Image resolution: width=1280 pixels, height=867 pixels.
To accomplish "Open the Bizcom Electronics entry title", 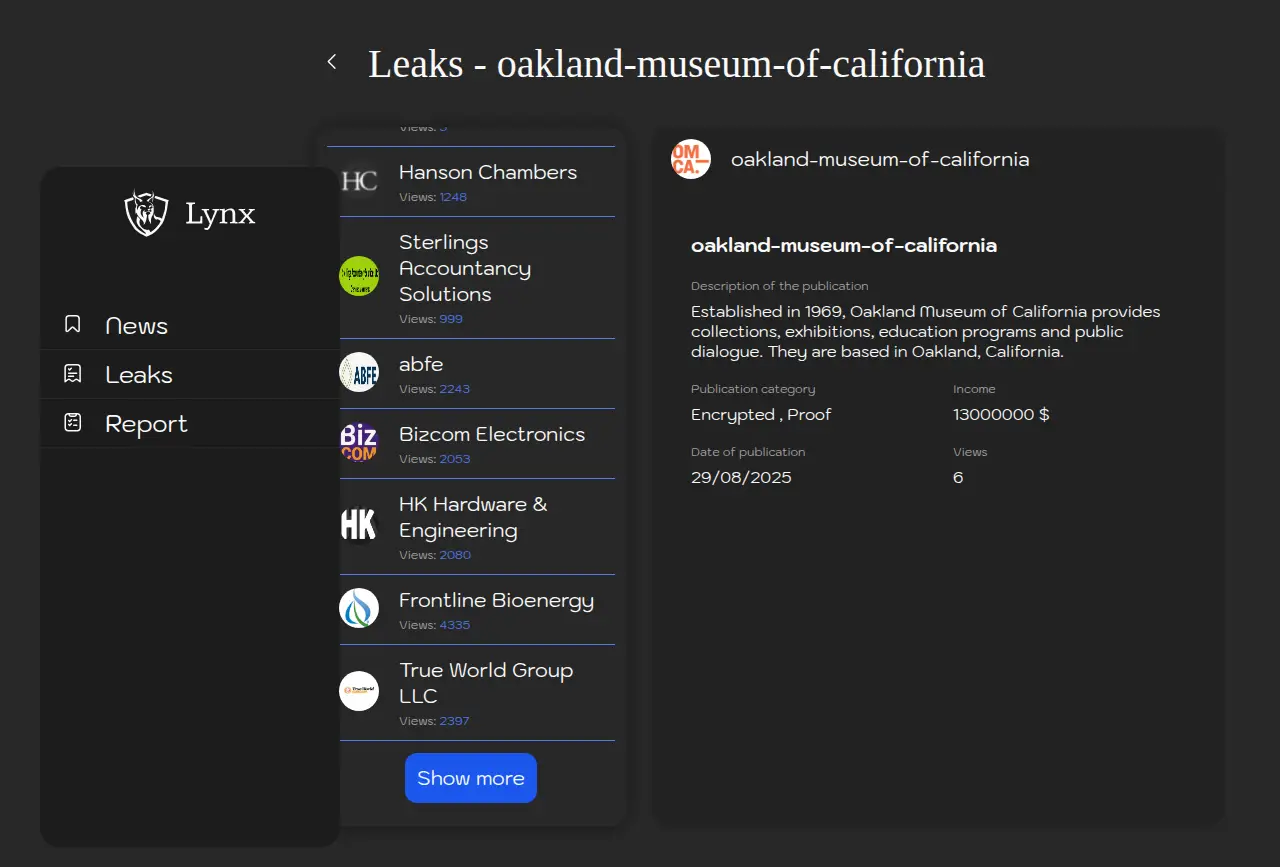I will (x=492, y=434).
